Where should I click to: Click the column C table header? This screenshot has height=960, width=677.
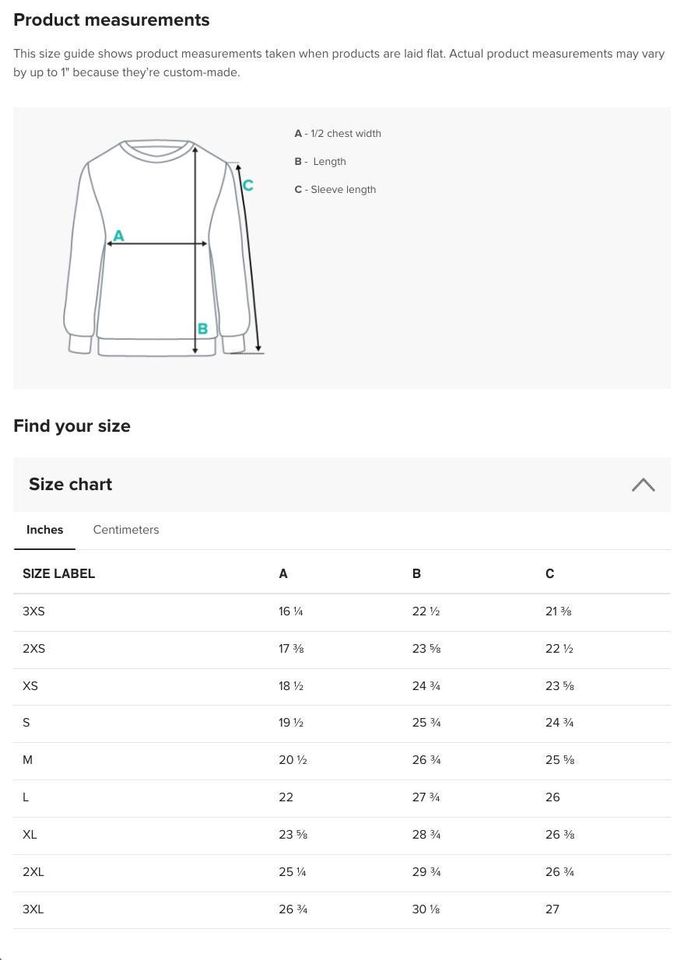click(550, 574)
